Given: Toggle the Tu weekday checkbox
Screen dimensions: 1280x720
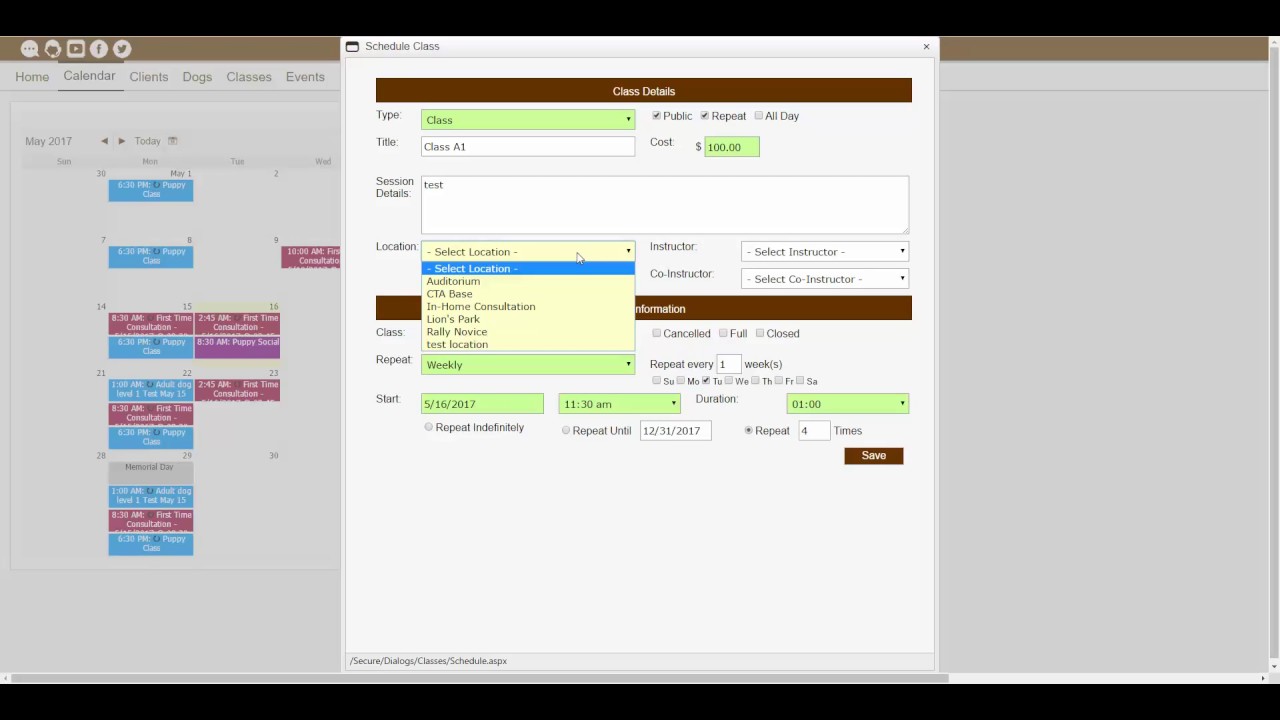Looking at the screenshot, I should click(706, 380).
